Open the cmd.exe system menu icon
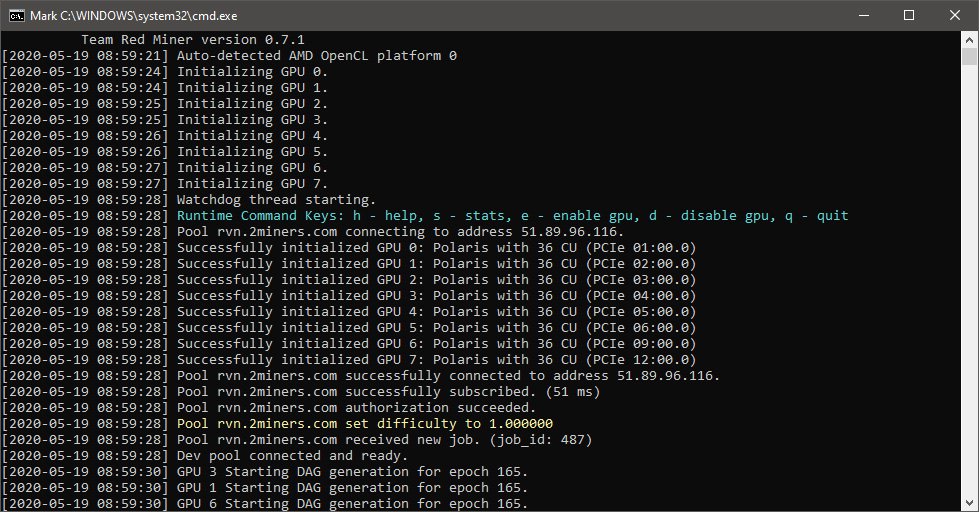This screenshot has width=979, height=512. pos(17,16)
